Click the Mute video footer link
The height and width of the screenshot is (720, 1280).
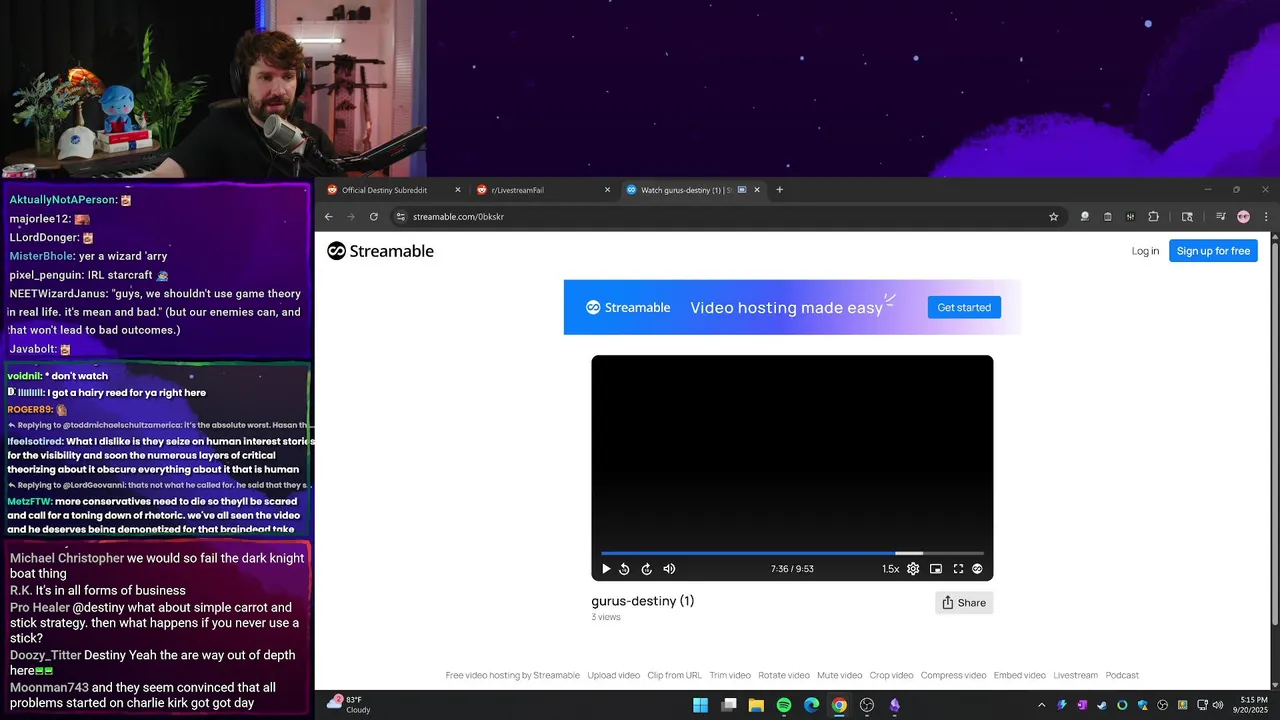coord(839,675)
